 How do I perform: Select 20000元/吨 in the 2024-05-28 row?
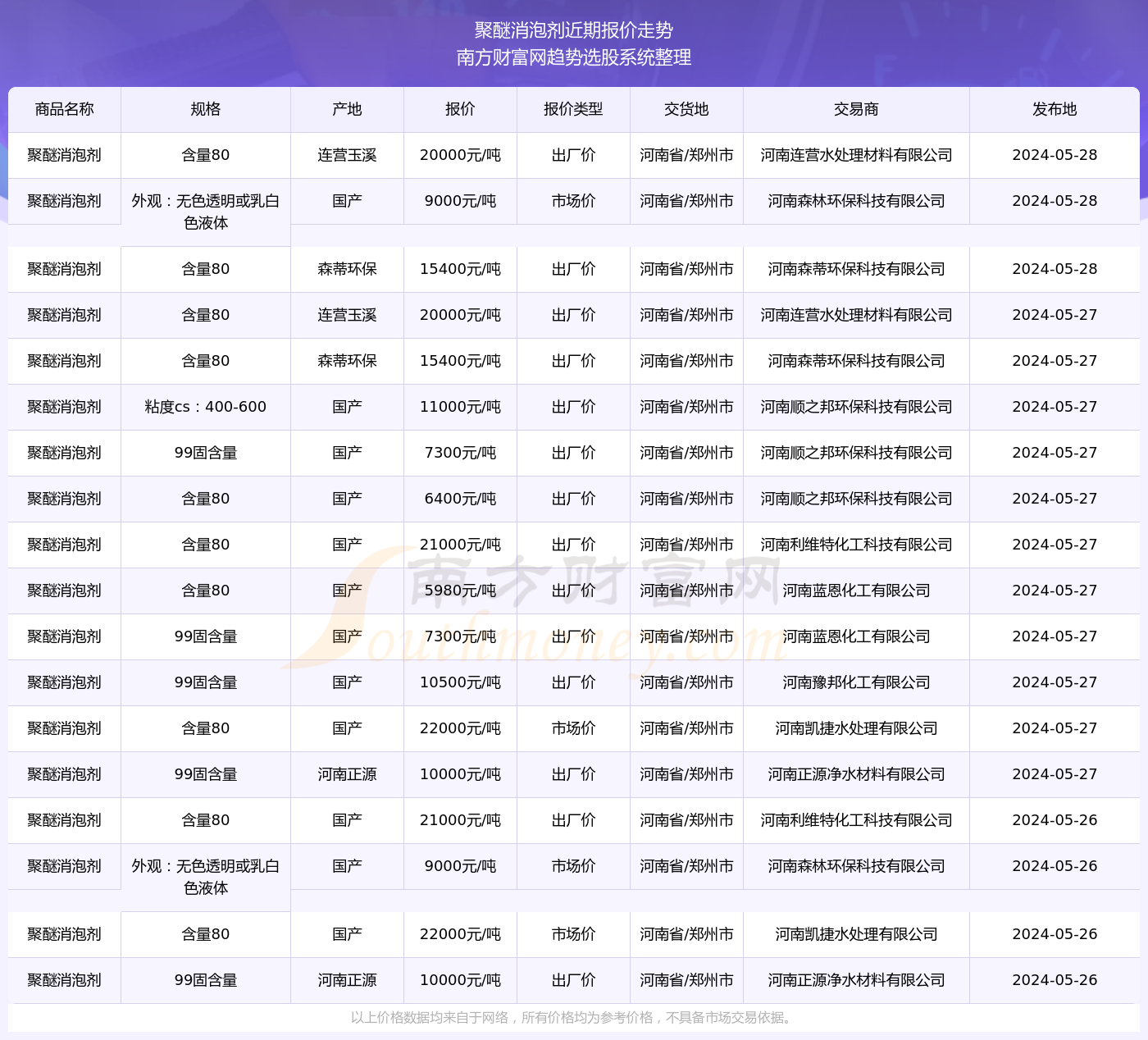point(460,155)
